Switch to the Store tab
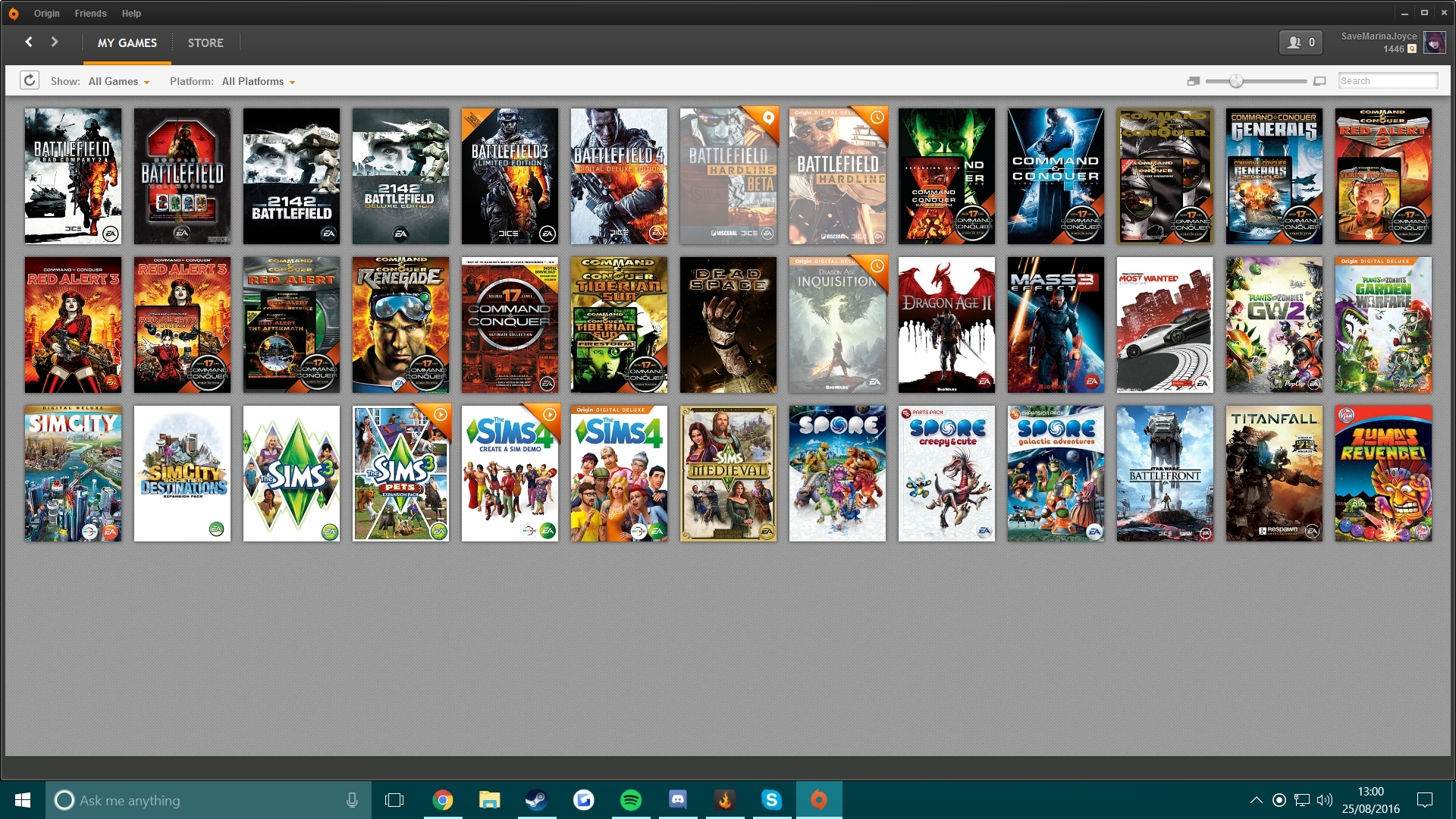Viewport: 1456px width, 819px height. tap(206, 43)
